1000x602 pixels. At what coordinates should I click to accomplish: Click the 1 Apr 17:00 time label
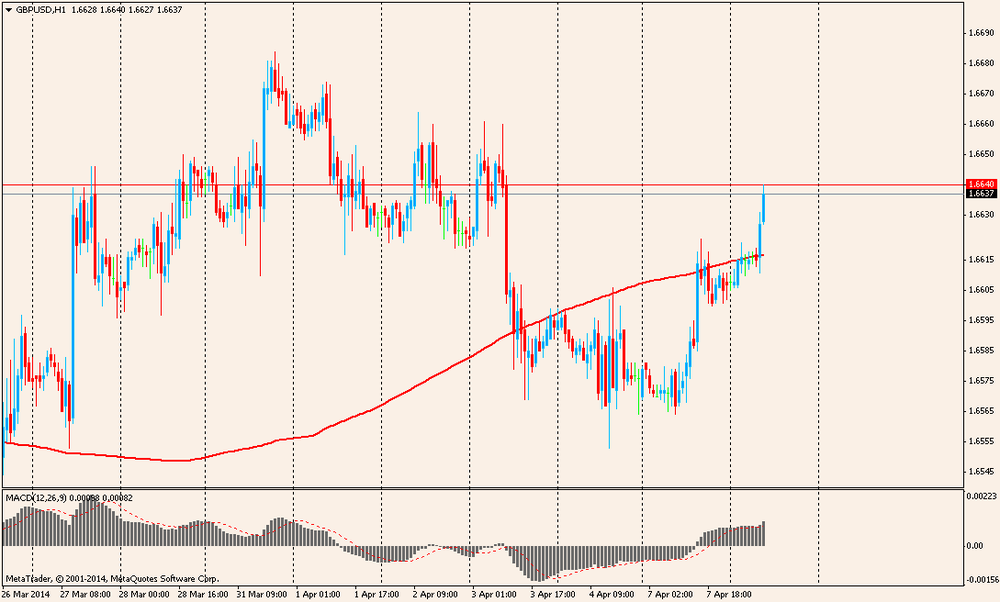[x=377, y=594]
